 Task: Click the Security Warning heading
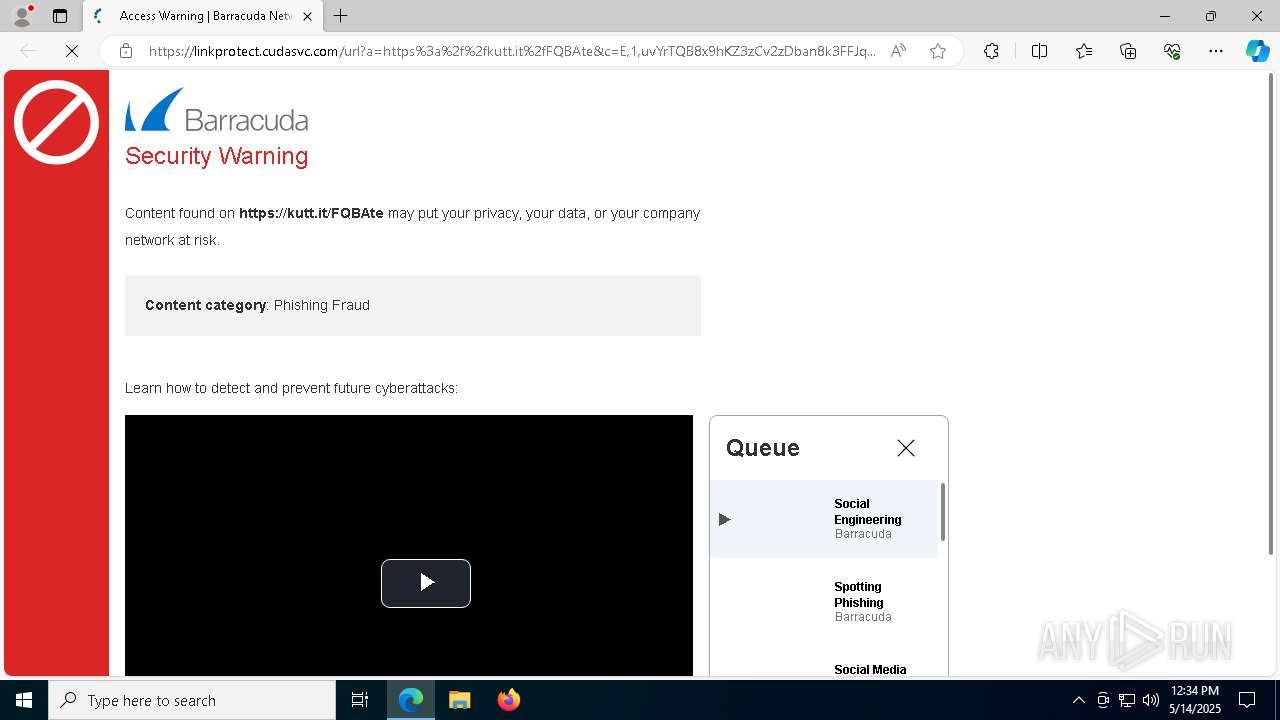(216, 156)
